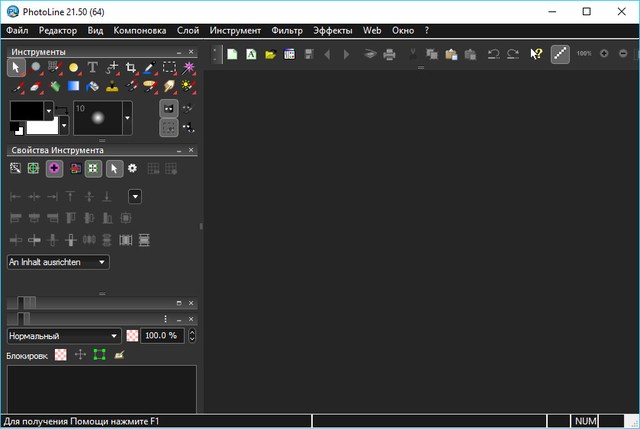This screenshot has height=429, width=640.
Task: Open the Слой menu
Action: (x=188, y=31)
